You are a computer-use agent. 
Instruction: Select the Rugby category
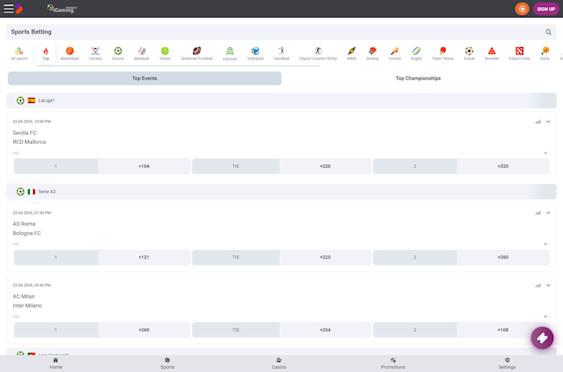416,54
